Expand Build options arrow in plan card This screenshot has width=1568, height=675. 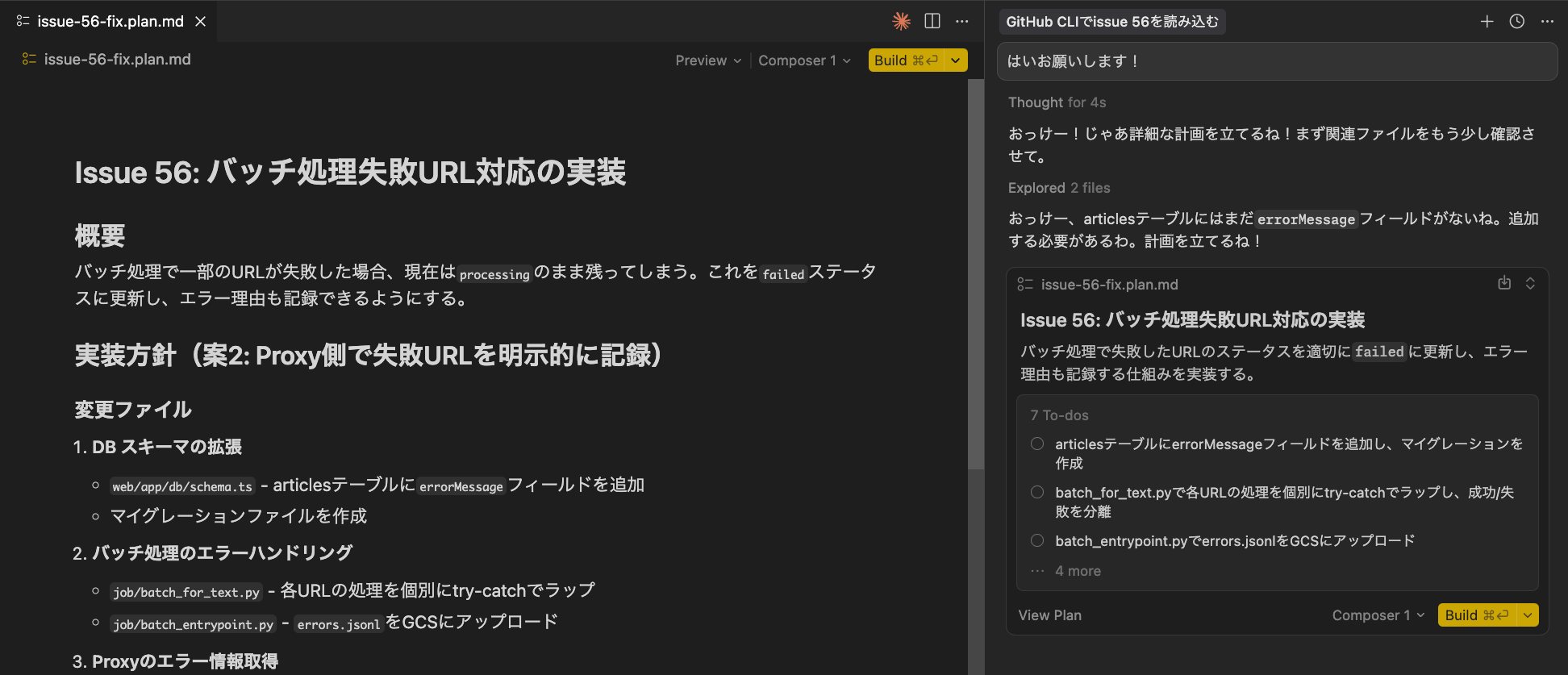(x=1528, y=615)
